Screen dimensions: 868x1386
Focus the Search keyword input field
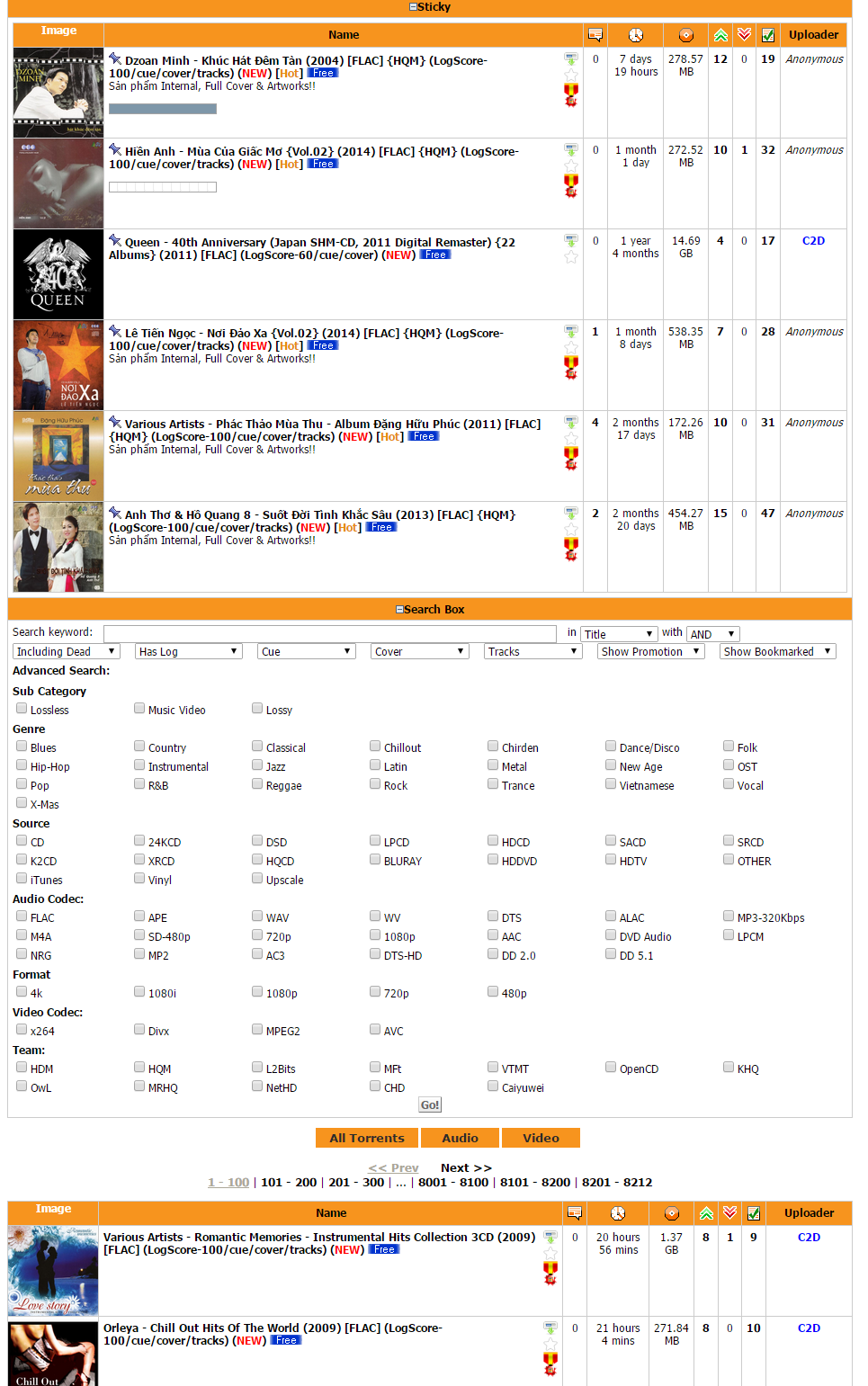pyautogui.click(x=330, y=633)
